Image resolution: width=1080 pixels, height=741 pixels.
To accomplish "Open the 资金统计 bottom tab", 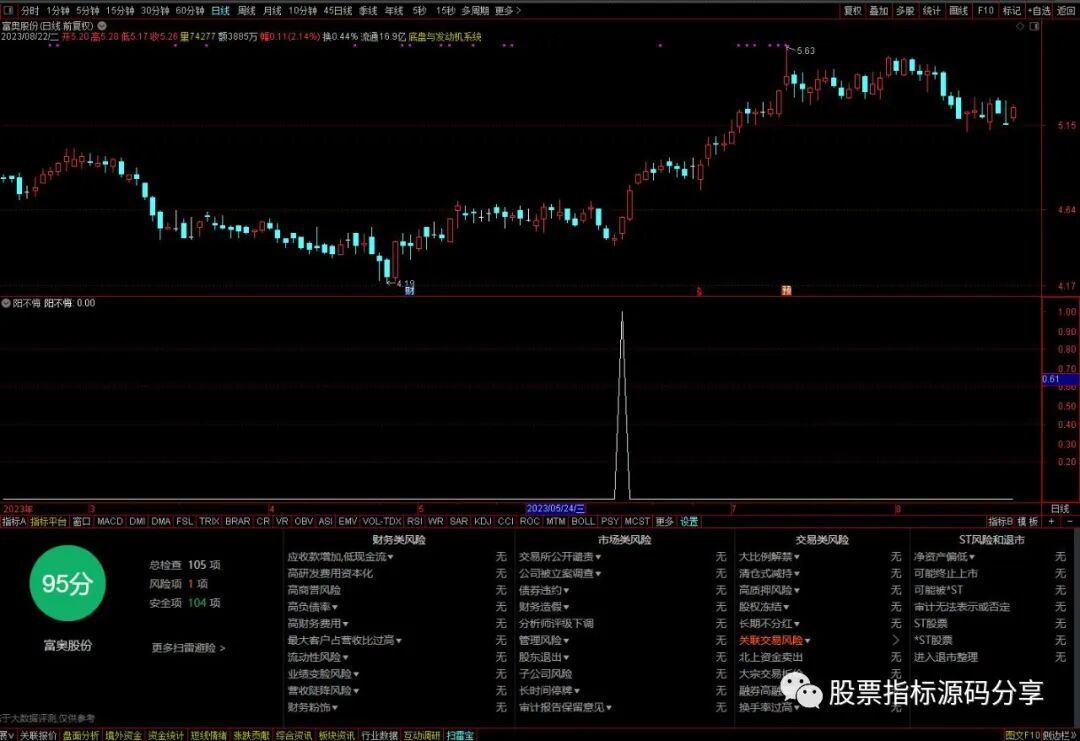I will 166,735.
